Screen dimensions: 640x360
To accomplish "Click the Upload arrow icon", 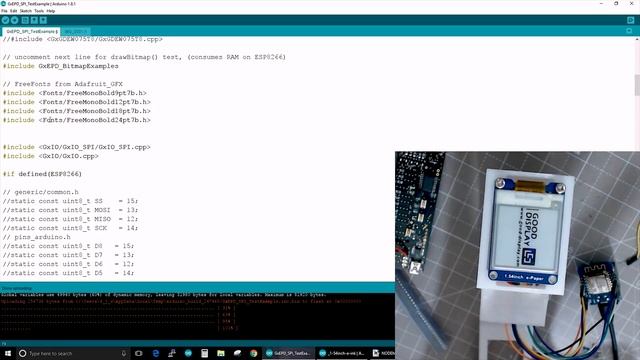I will (15, 20).
